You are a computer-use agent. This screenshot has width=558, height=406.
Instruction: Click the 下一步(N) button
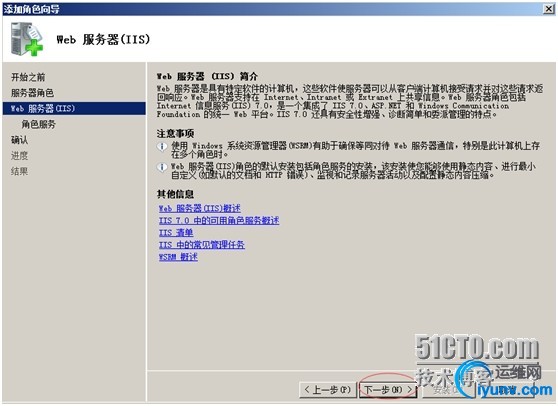tap(388, 390)
